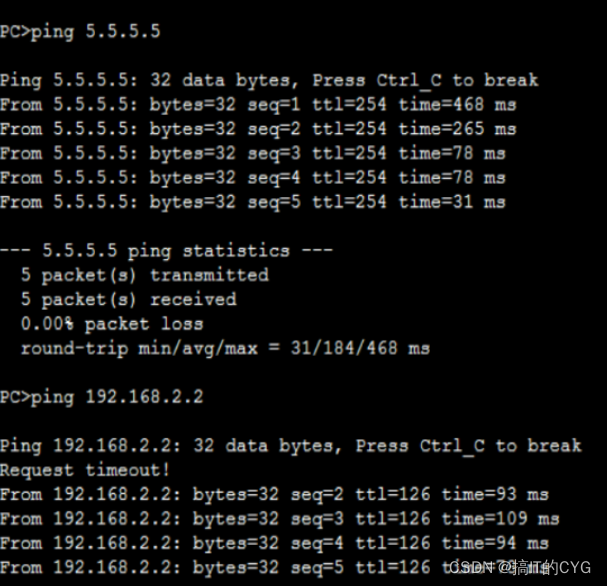607x586 pixels.
Task: Click the 'Ping 5.5.5.5: 32 data bytes' header line
Action: [x=269, y=81]
